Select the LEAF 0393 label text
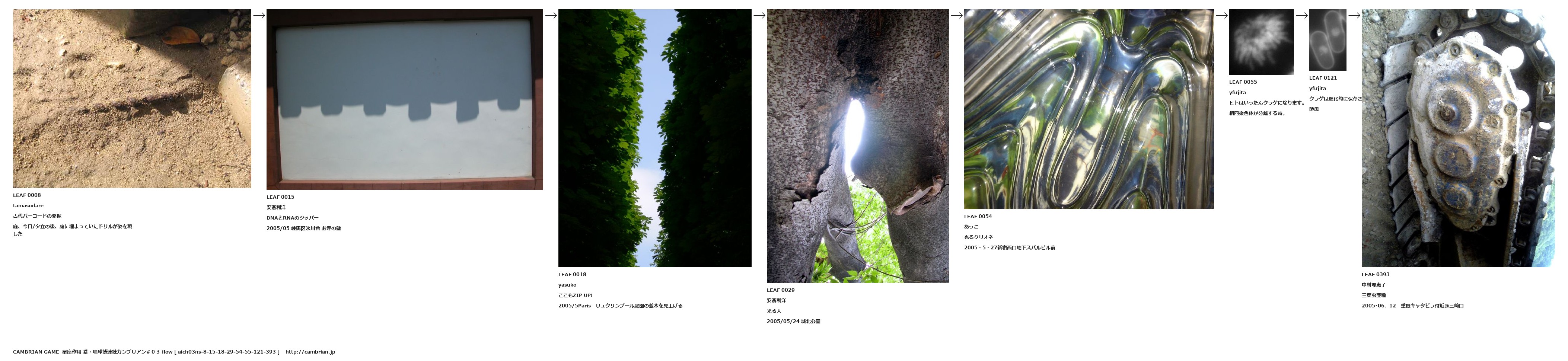This screenshot has height=361, width=1568. (x=1376, y=275)
